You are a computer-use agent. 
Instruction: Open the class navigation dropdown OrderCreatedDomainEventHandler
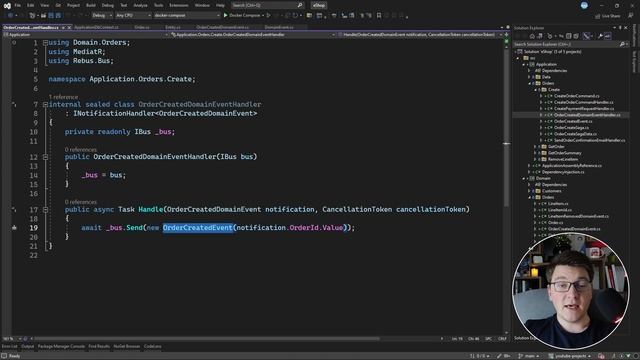click(x=253, y=35)
